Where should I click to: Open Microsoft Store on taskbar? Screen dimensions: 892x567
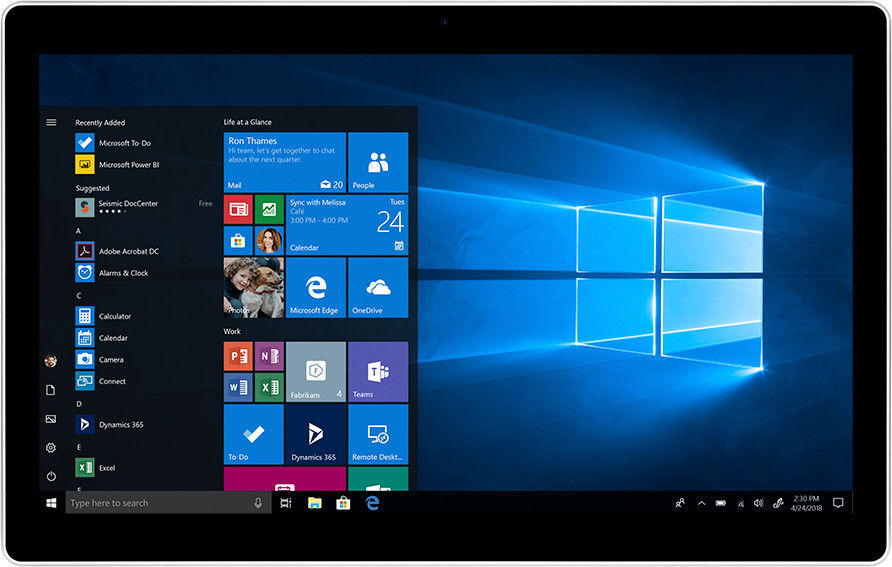(x=343, y=503)
